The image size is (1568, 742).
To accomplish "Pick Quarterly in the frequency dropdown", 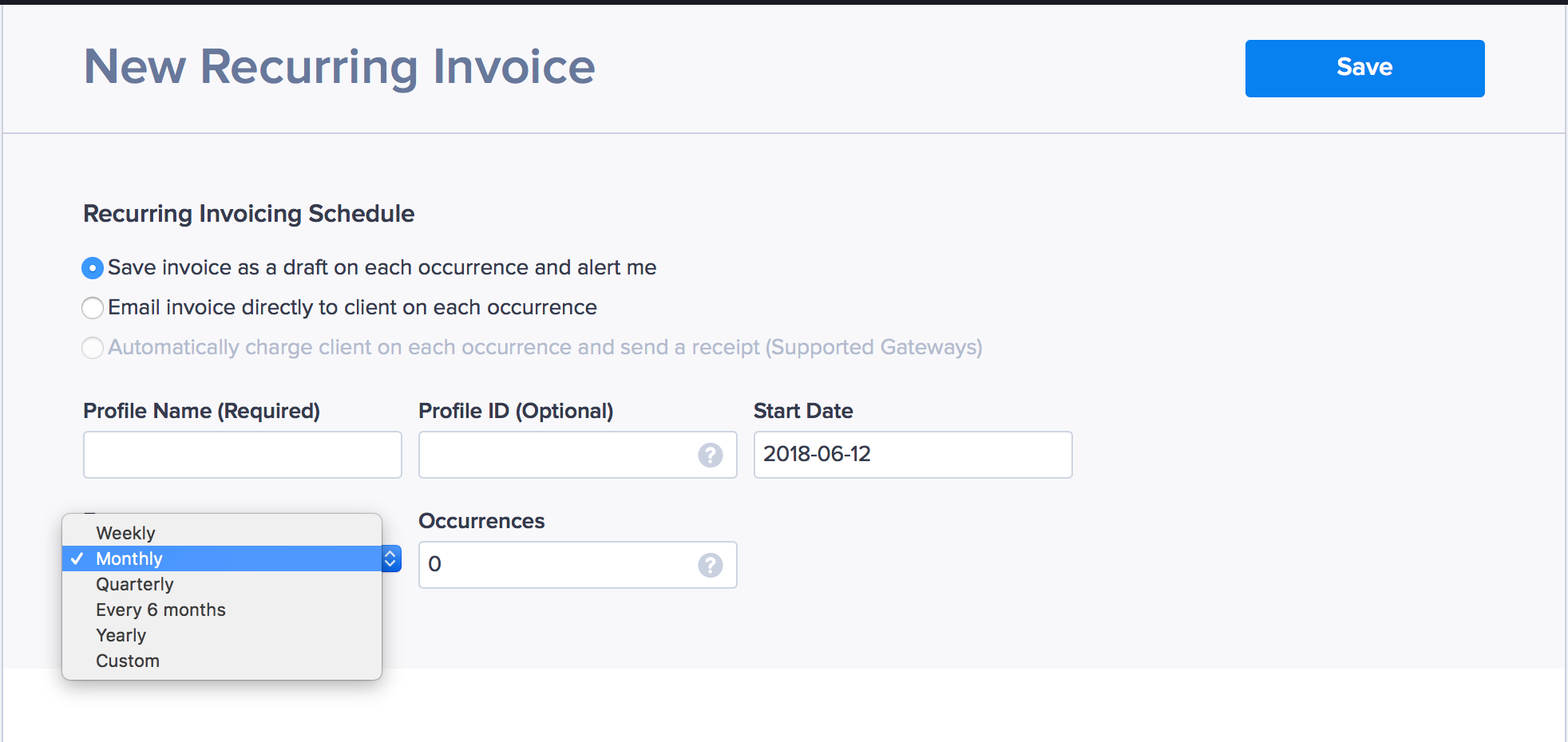I will coord(222,584).
